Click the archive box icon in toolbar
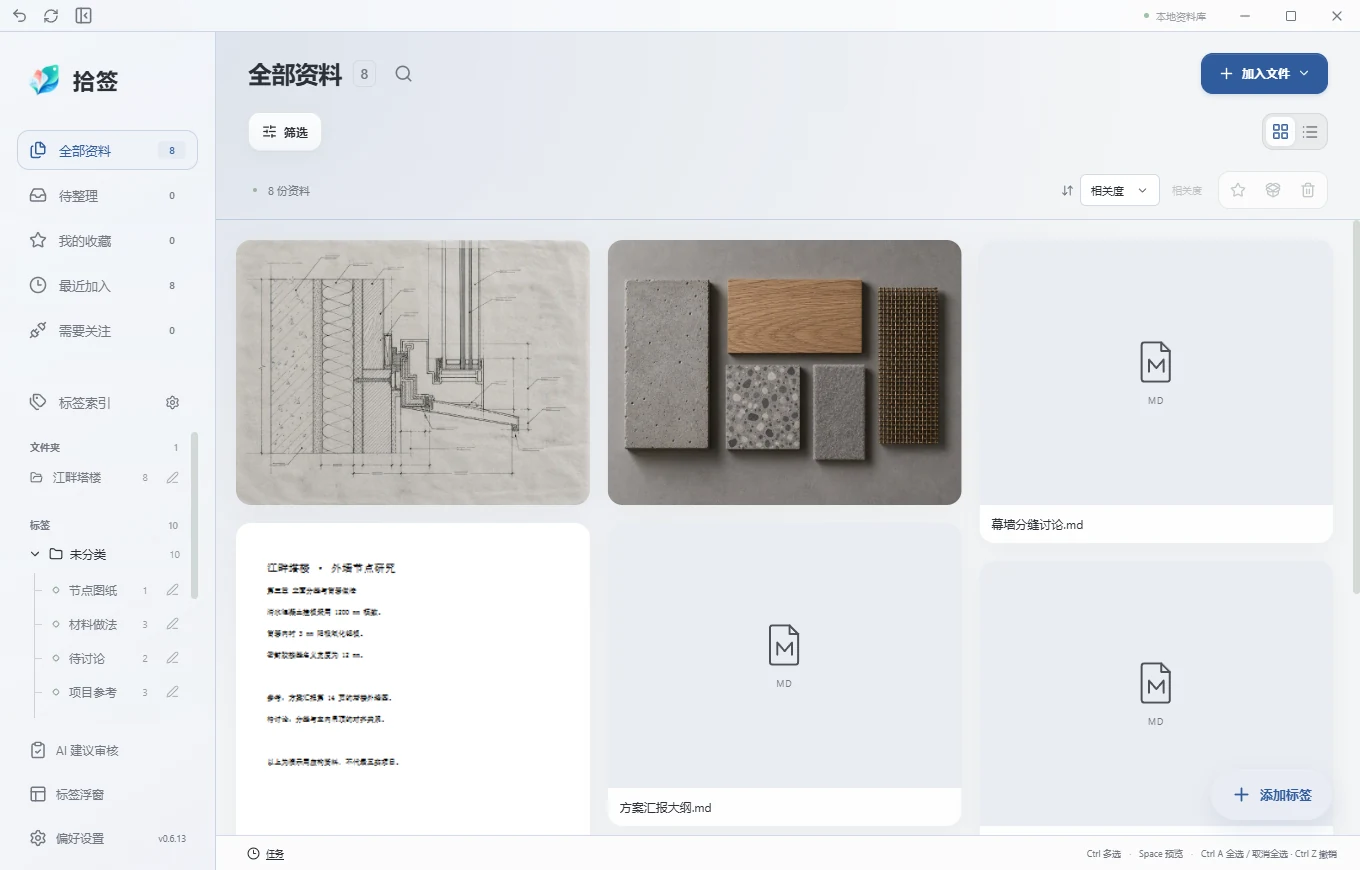Image resolution: width=1360 pixels, height=870 pixels. point(1273,190)
